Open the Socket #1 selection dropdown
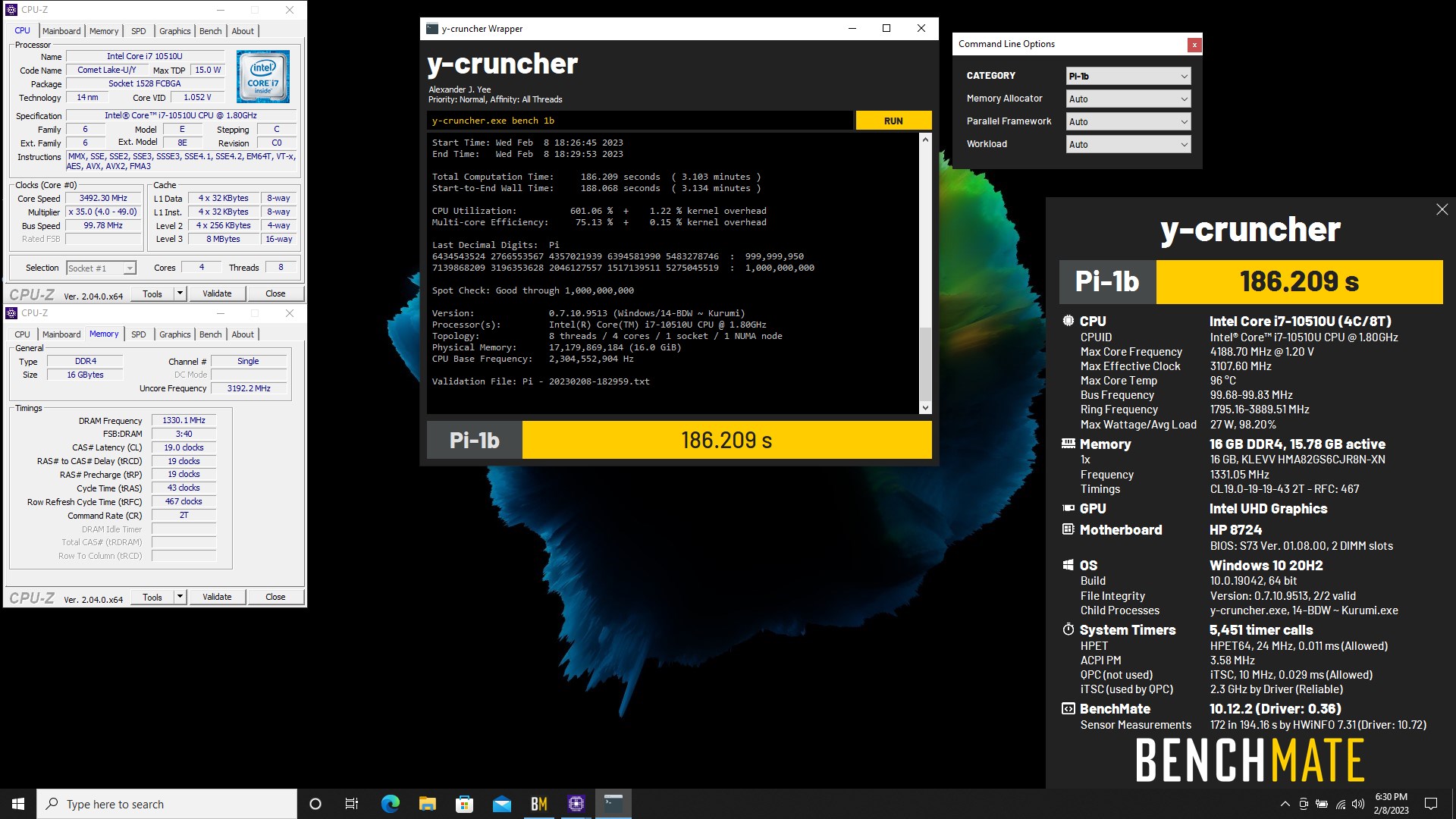The image size is (1456, 819). [x=101, y=268]
